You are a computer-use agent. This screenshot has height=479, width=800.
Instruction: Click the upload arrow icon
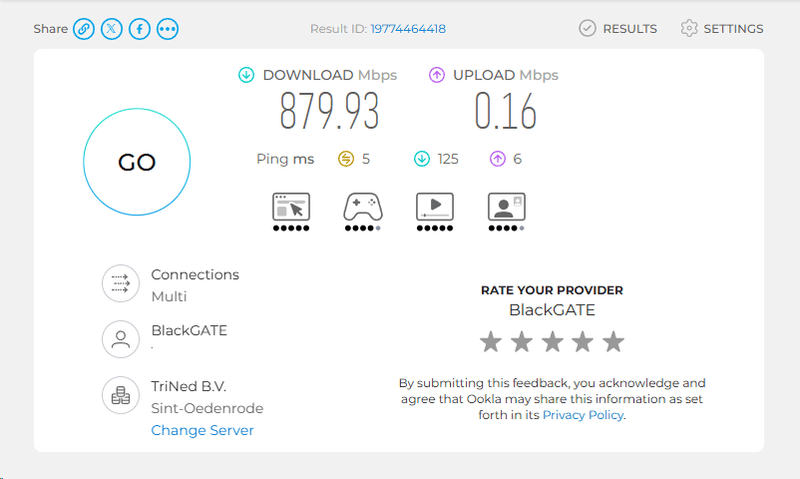point(437,75)
